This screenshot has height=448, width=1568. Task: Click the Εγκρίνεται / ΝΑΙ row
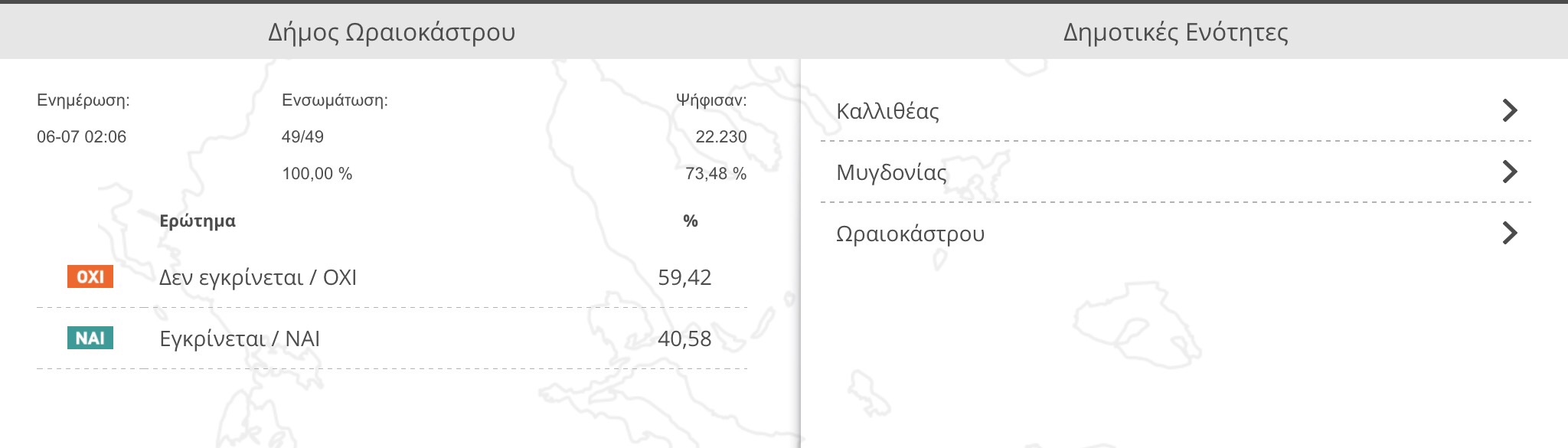(392, 338)
